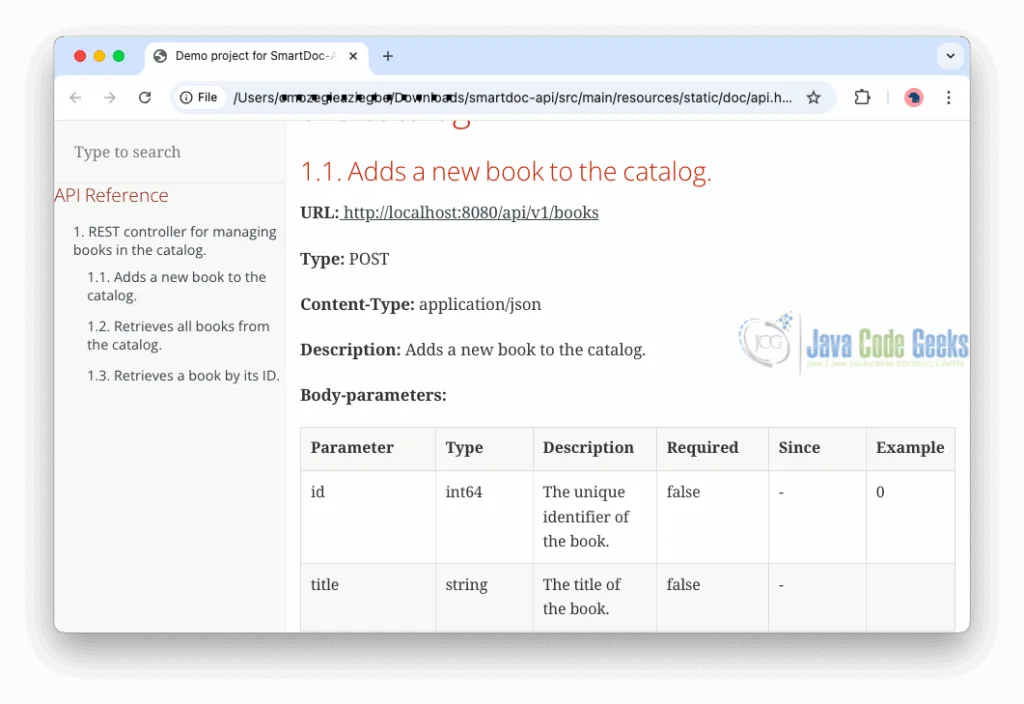Image resolution: width=1024 pixels, height=704 pixels.
Task: Open a new tab with plus icon
Action: coord(388,56)
